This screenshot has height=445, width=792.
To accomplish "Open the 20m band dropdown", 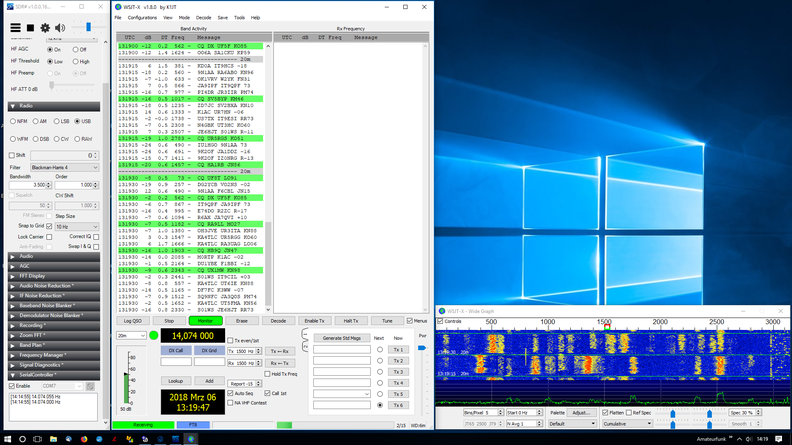I will point(131,336).
